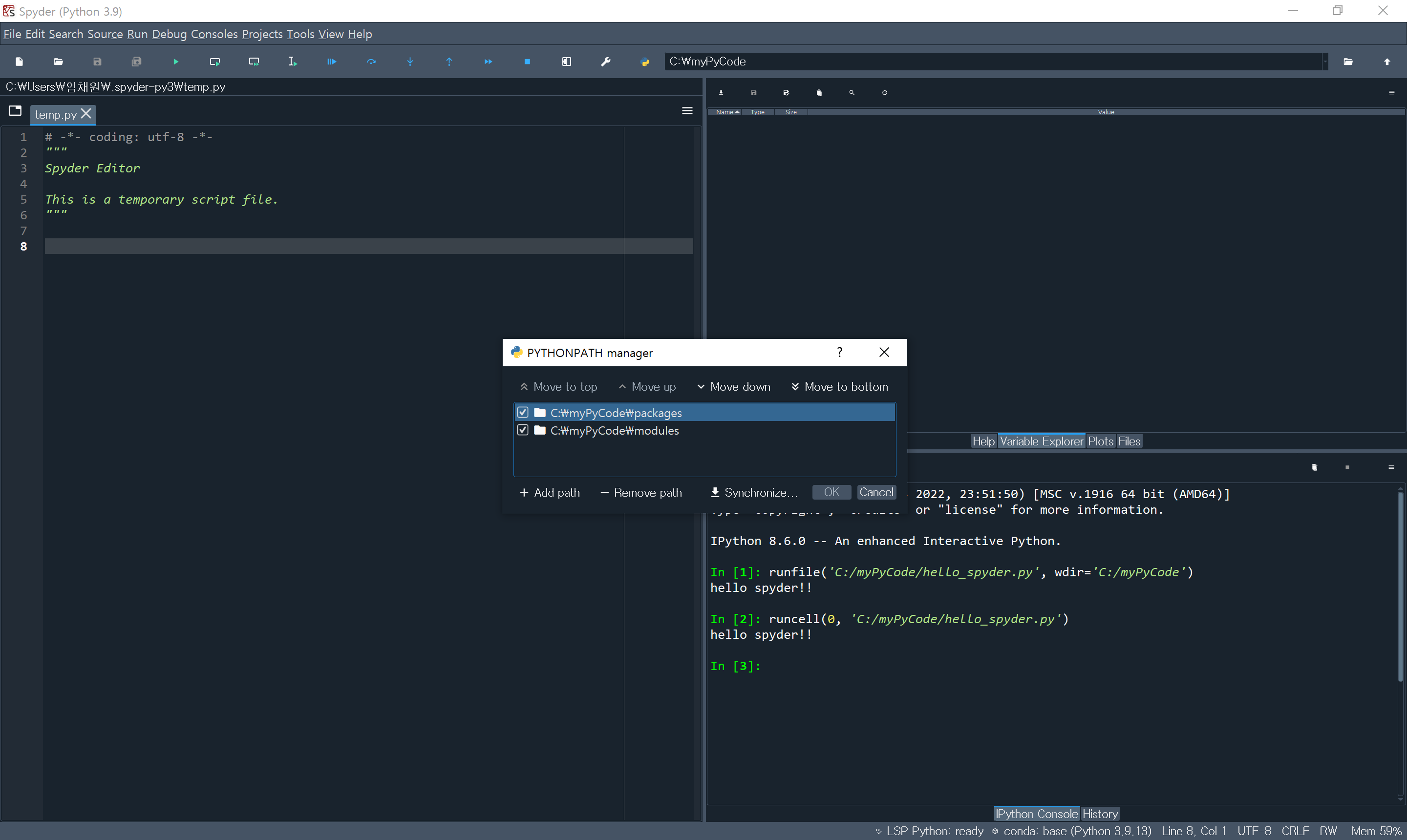Click the Browse working directory icon
1407x840 pixels.
(1347, 62)
